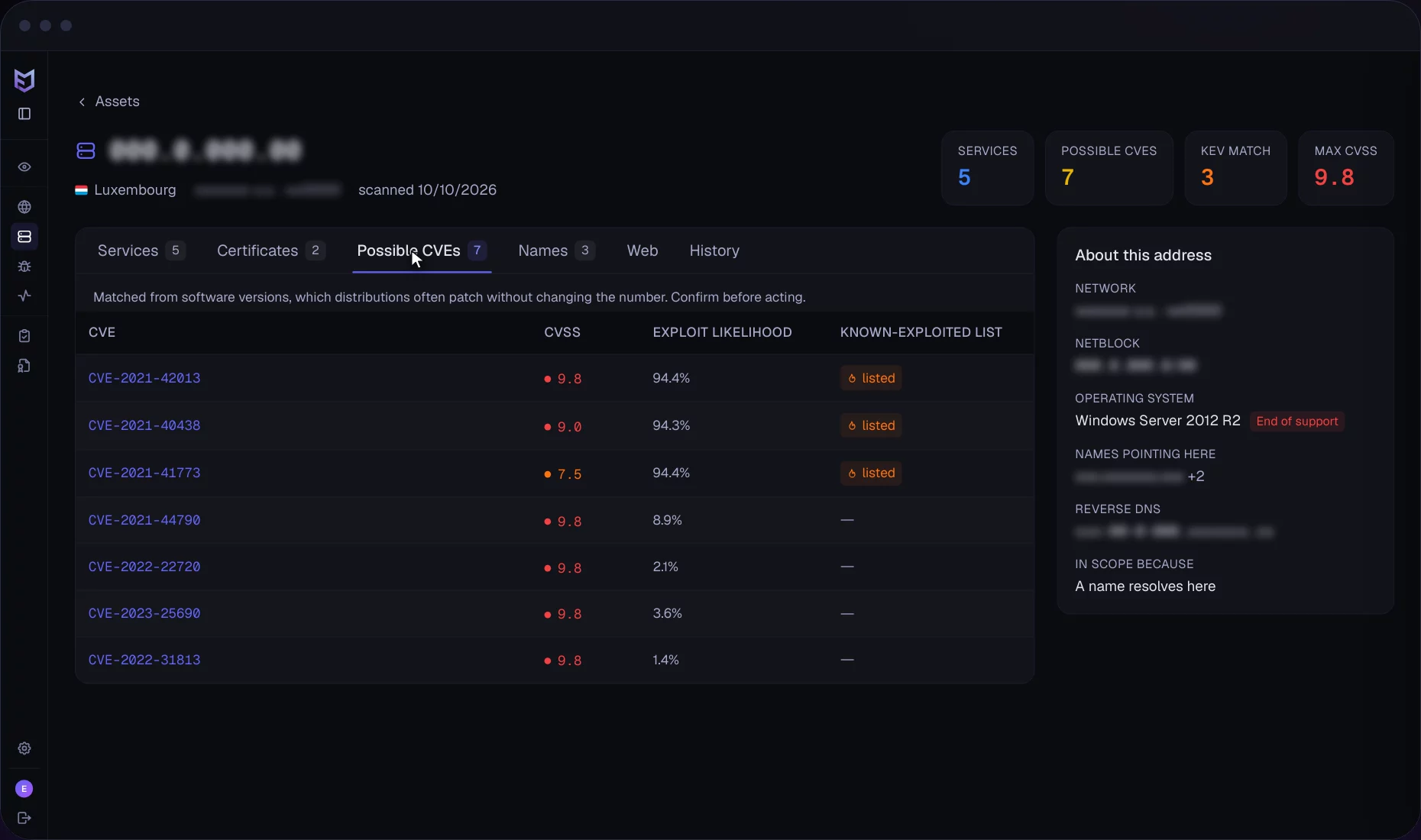Click the Exploit Likelihood column header
Image resolution: width=1421 pixels, height=840 pixels.
point(722,332)
